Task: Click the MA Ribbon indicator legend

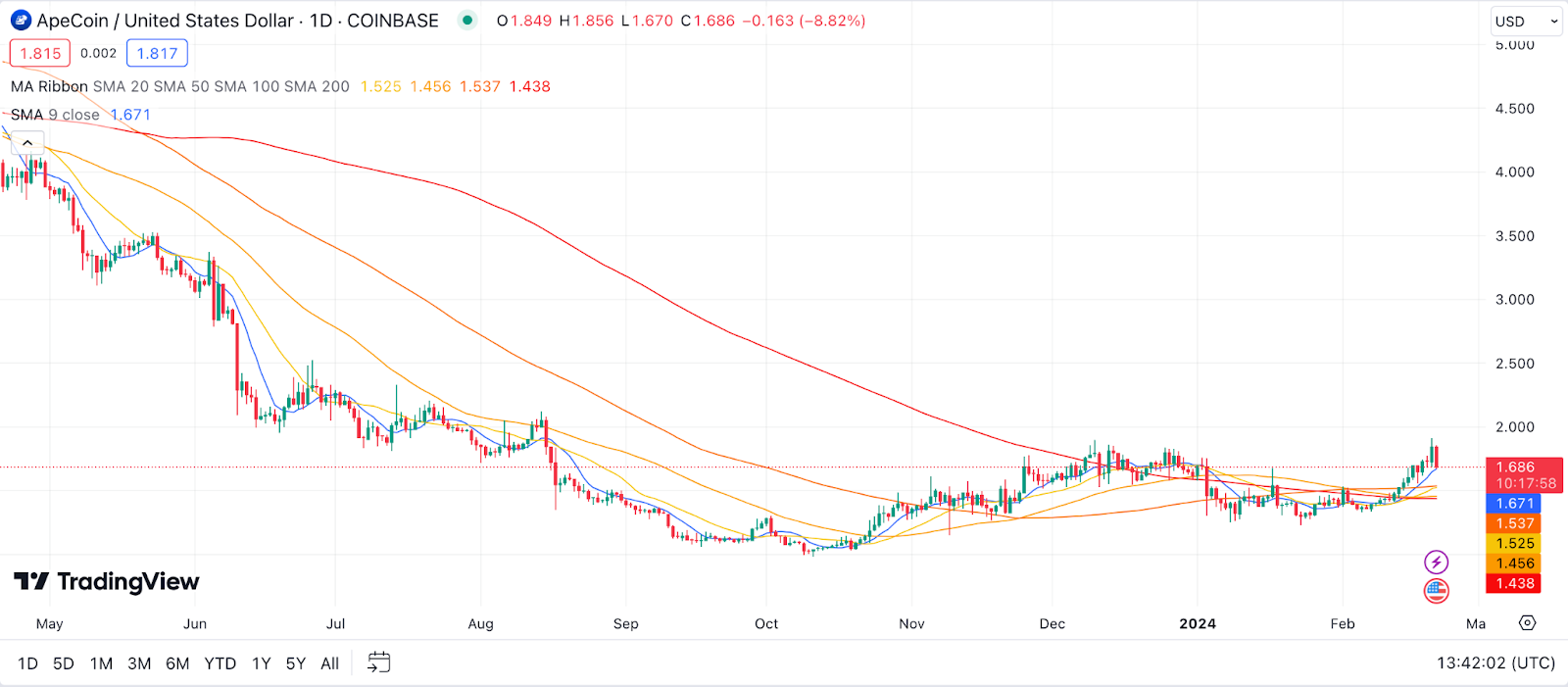Action: (180, 86)
